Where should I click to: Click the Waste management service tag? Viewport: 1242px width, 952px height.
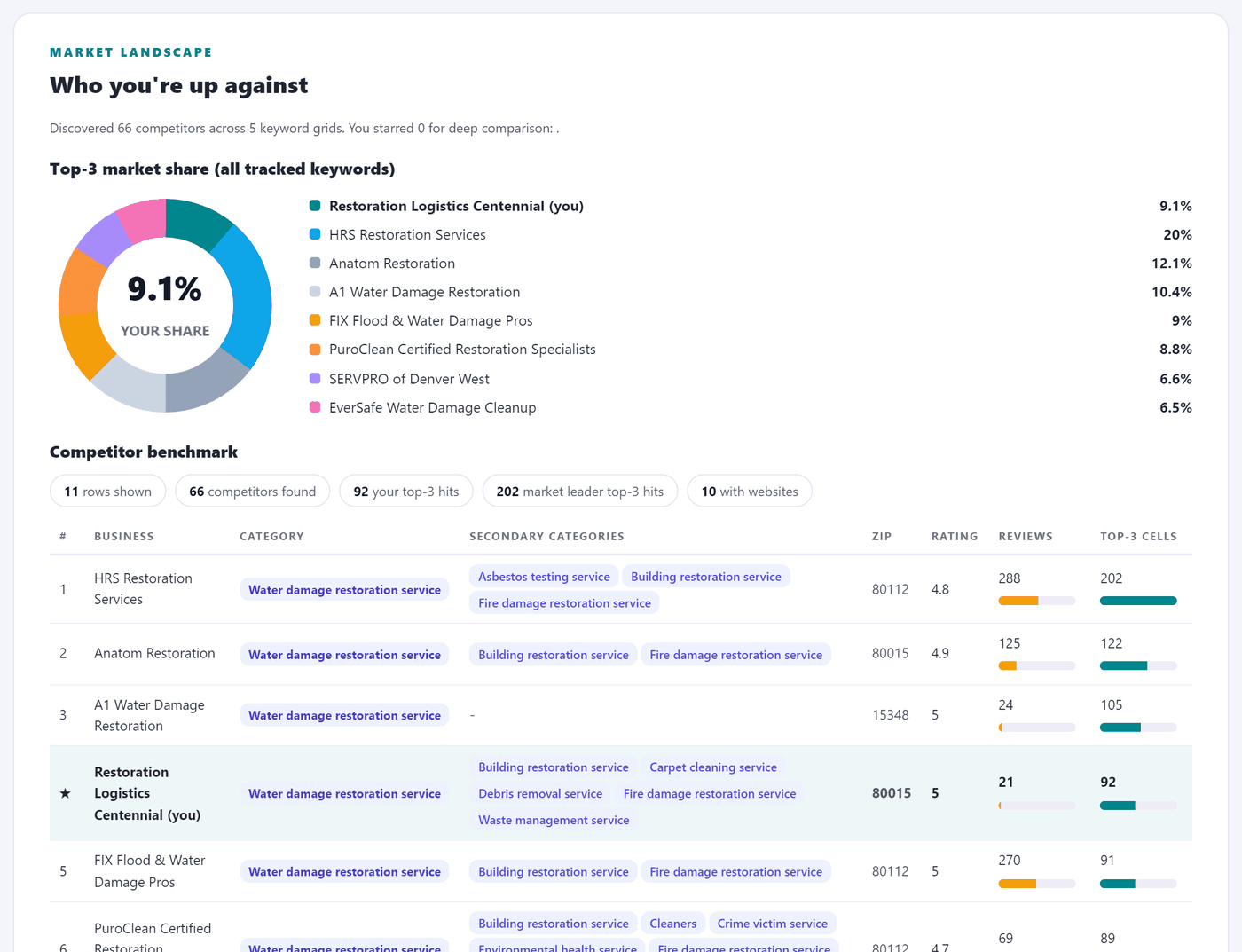pyautogui.click(x=554, y=821)
